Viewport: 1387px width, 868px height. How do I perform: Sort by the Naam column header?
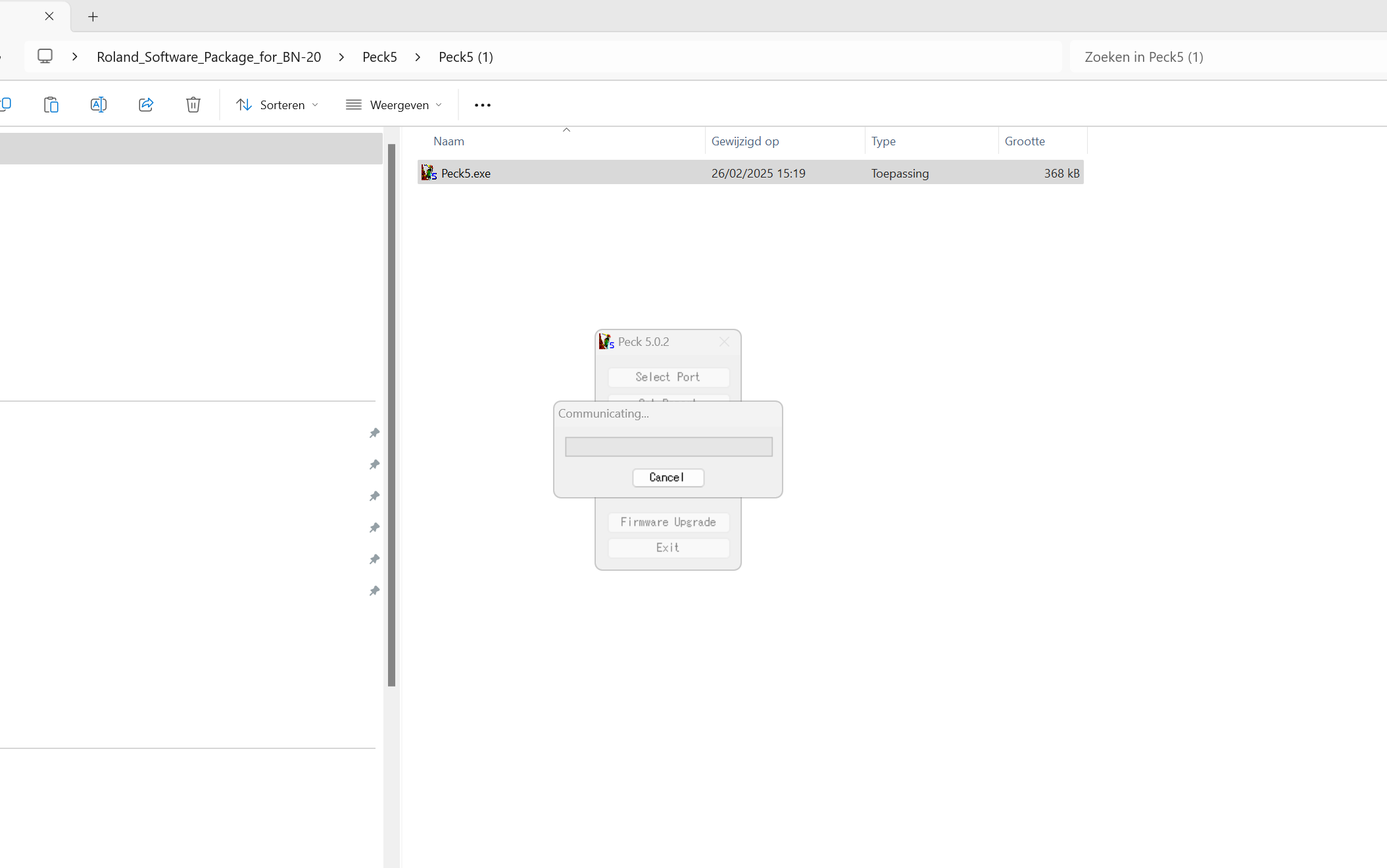(449, 141)
